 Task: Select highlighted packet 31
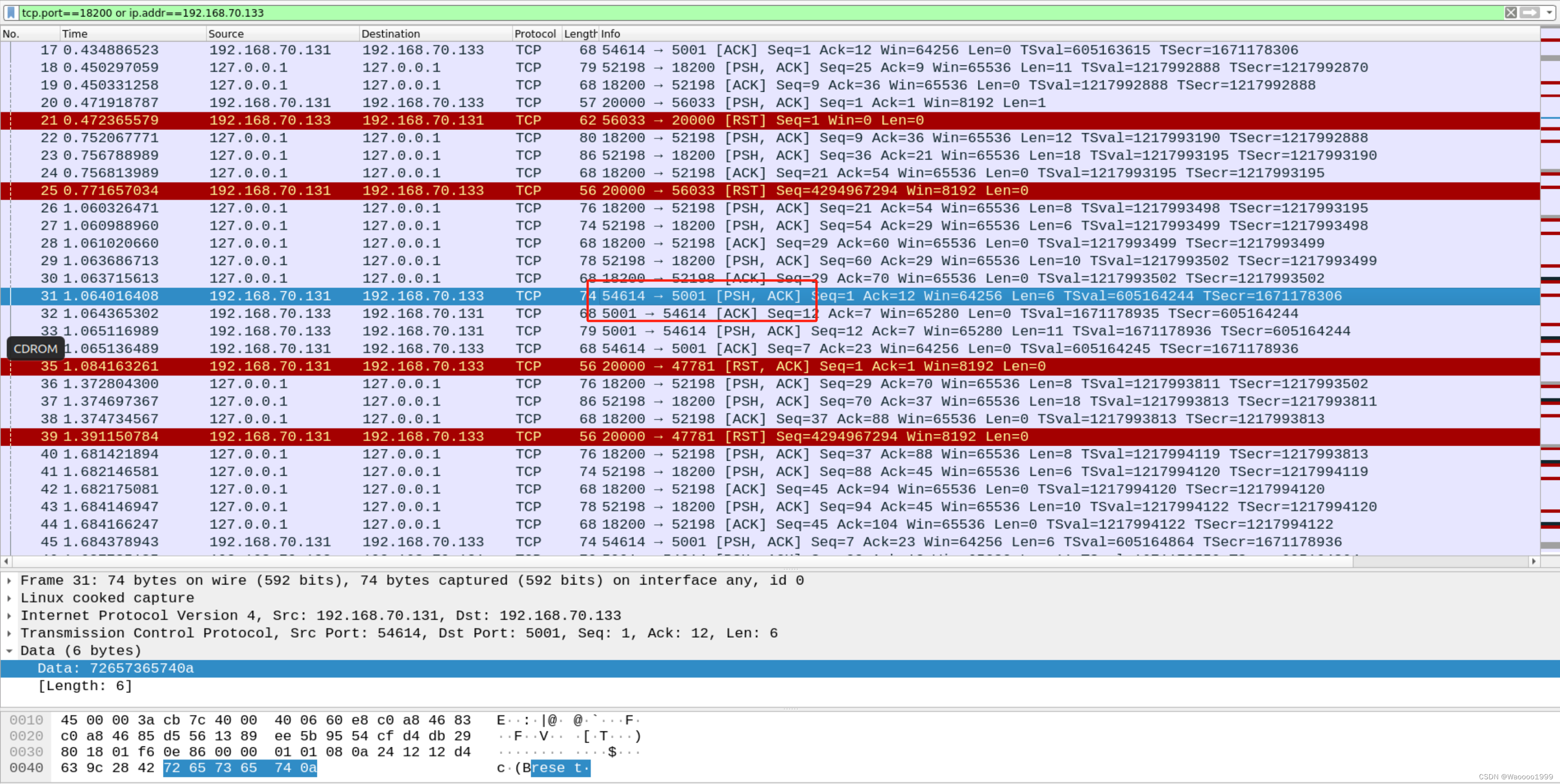(x=770, y=296)
